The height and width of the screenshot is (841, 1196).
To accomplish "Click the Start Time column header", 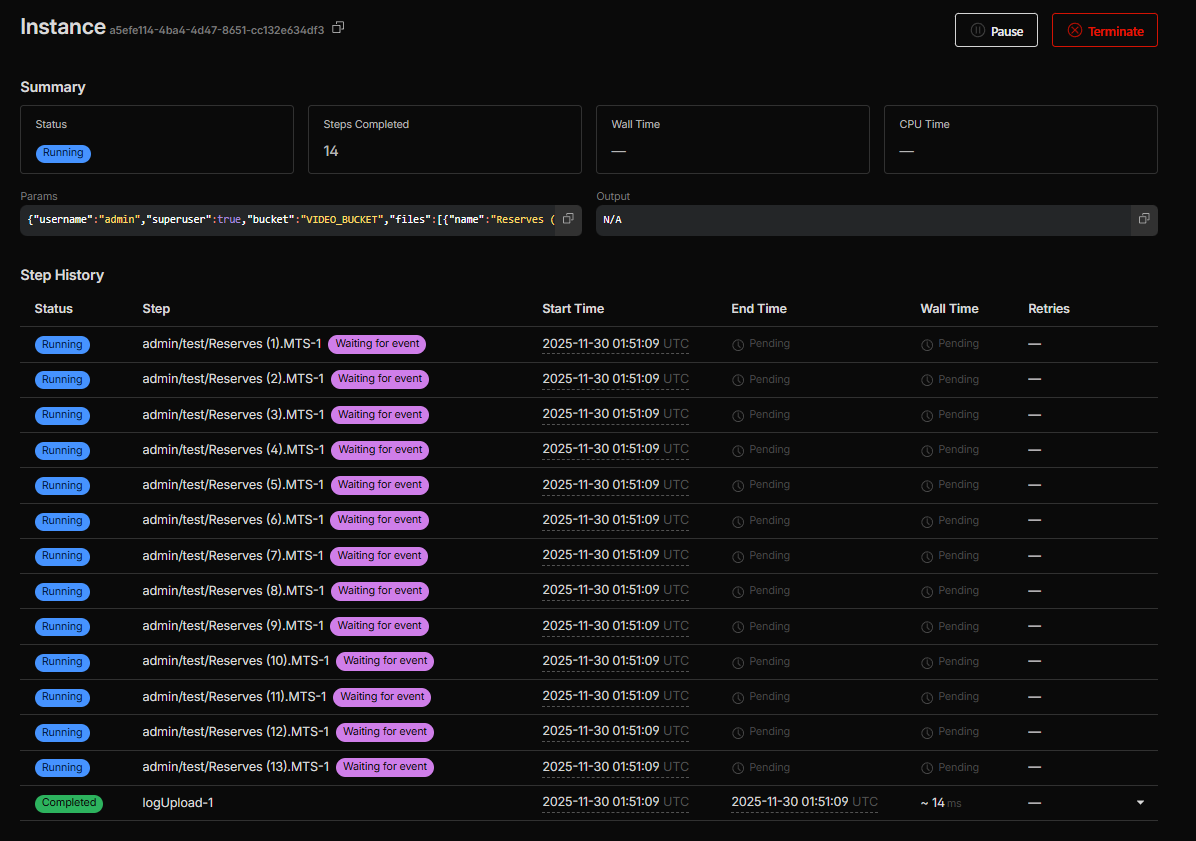I will (x=573, y=309).
